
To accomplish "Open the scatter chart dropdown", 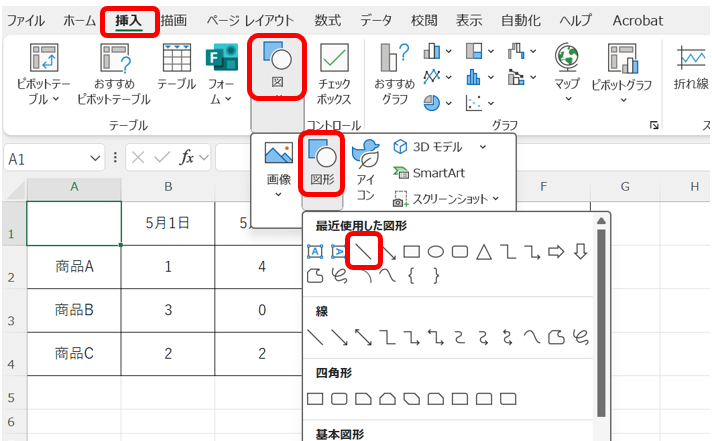I will (x=480, y=103).
